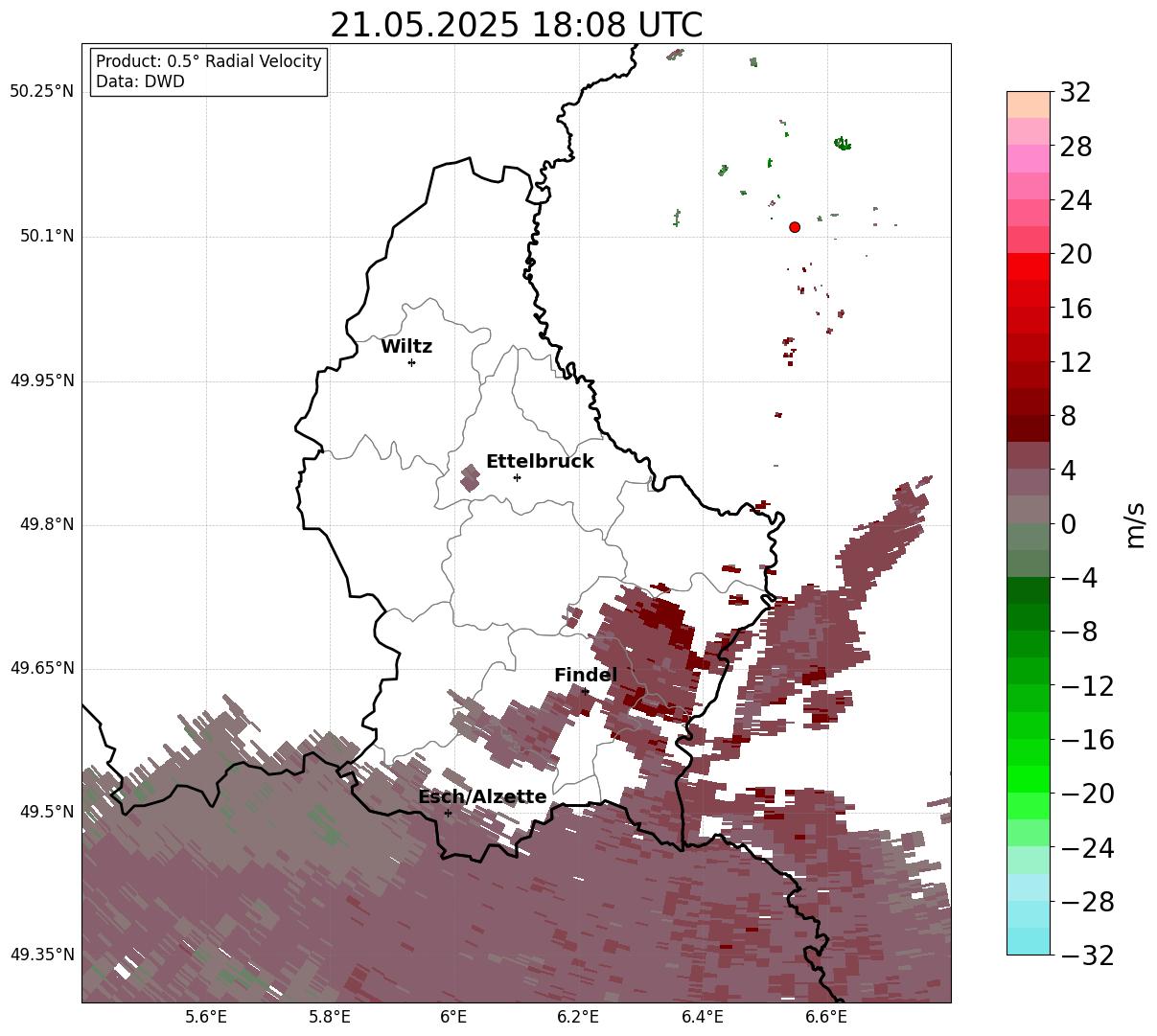Click the bright green echo cluster near 50.2°N
The height and width of the screenshot is (1036, 1157).
842,144
